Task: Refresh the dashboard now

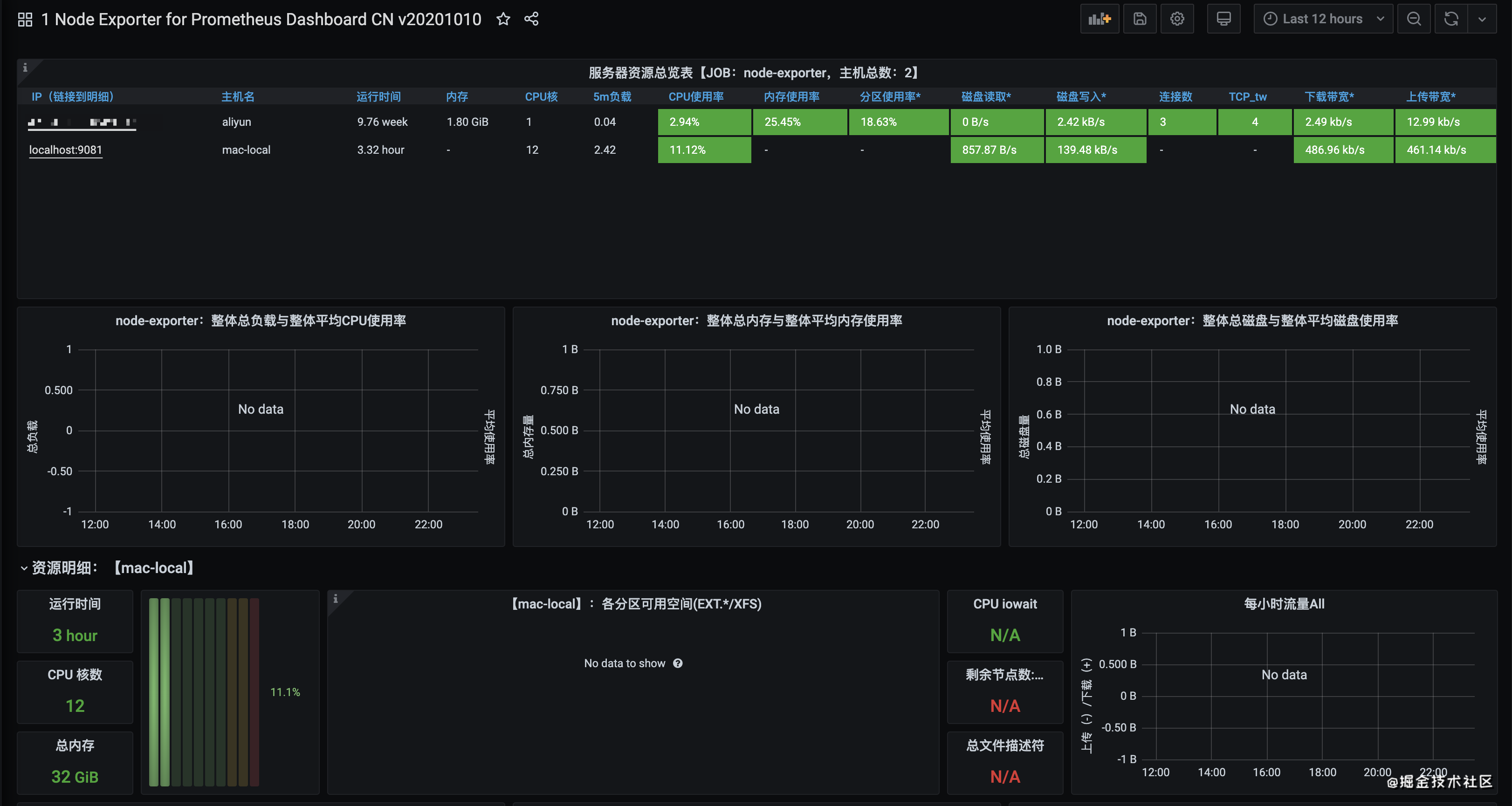Action: [x=1451, y=19]
